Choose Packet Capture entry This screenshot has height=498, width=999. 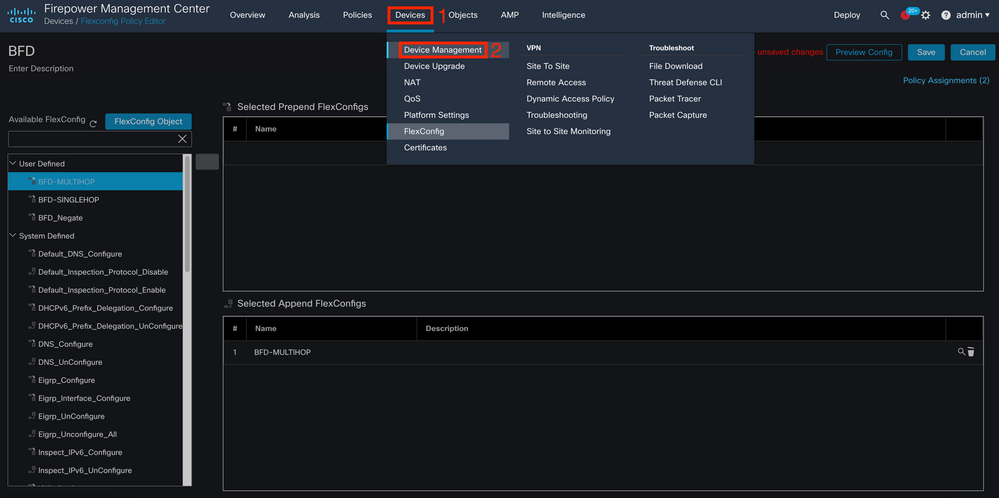coord(678,115)
